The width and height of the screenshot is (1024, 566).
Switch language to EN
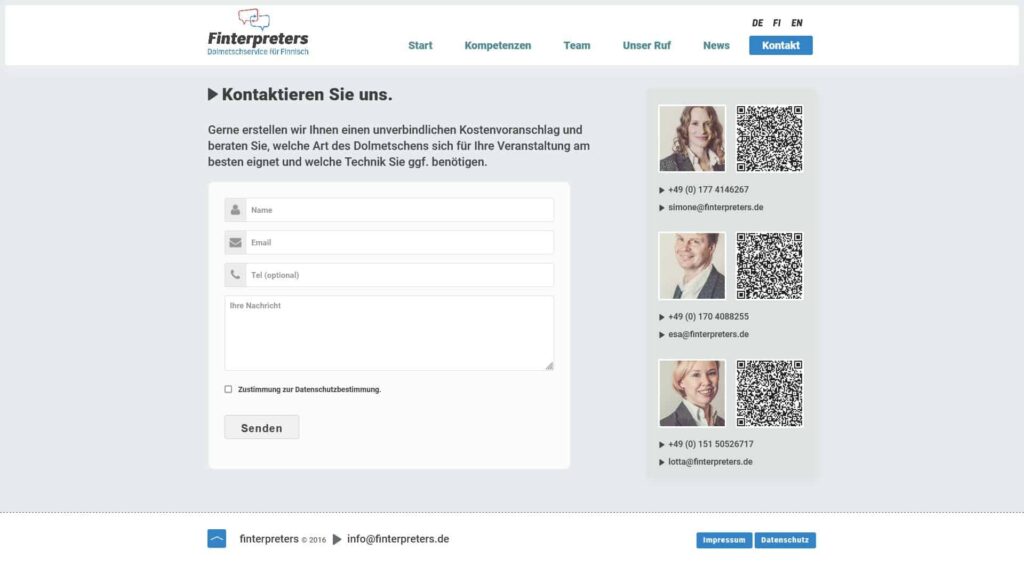pos(797,23)
